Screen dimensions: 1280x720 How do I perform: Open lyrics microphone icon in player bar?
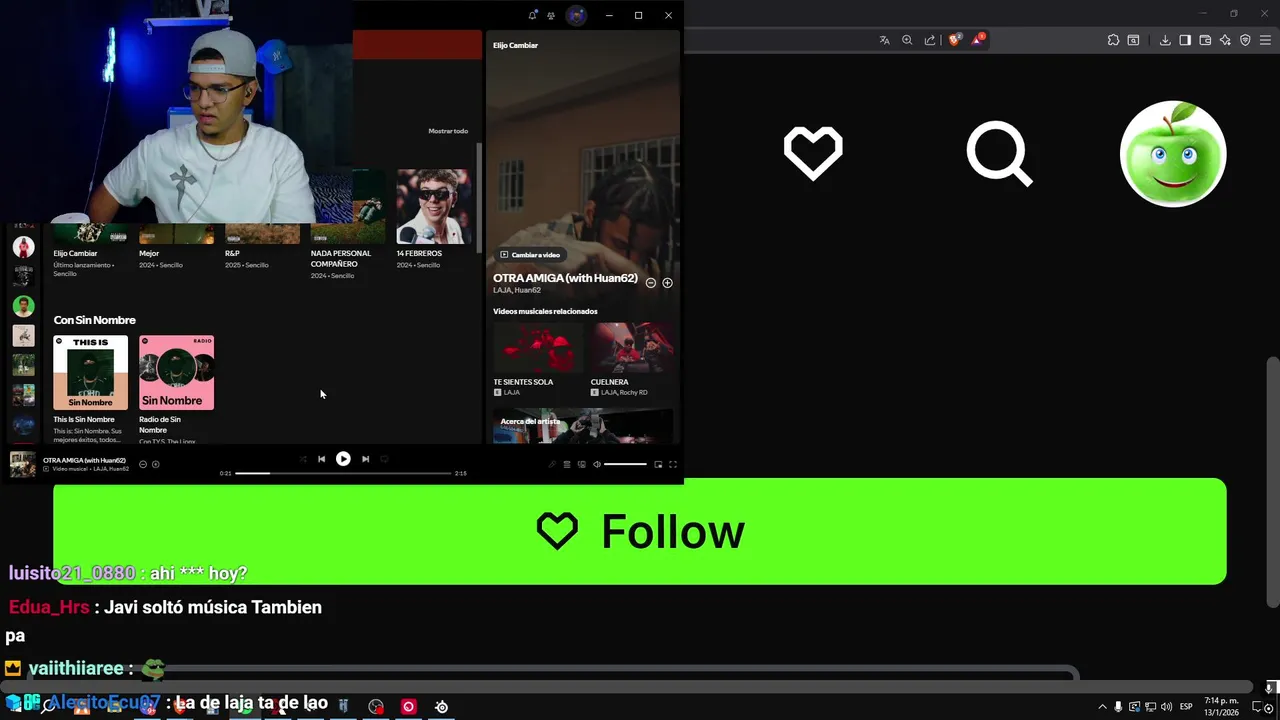coord(552,464)
